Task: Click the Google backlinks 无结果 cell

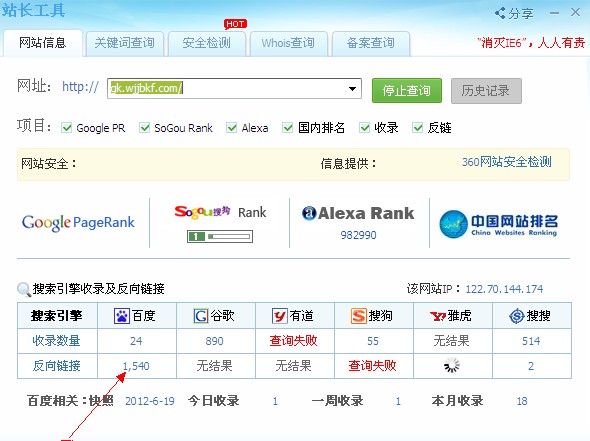Action: 214,365
